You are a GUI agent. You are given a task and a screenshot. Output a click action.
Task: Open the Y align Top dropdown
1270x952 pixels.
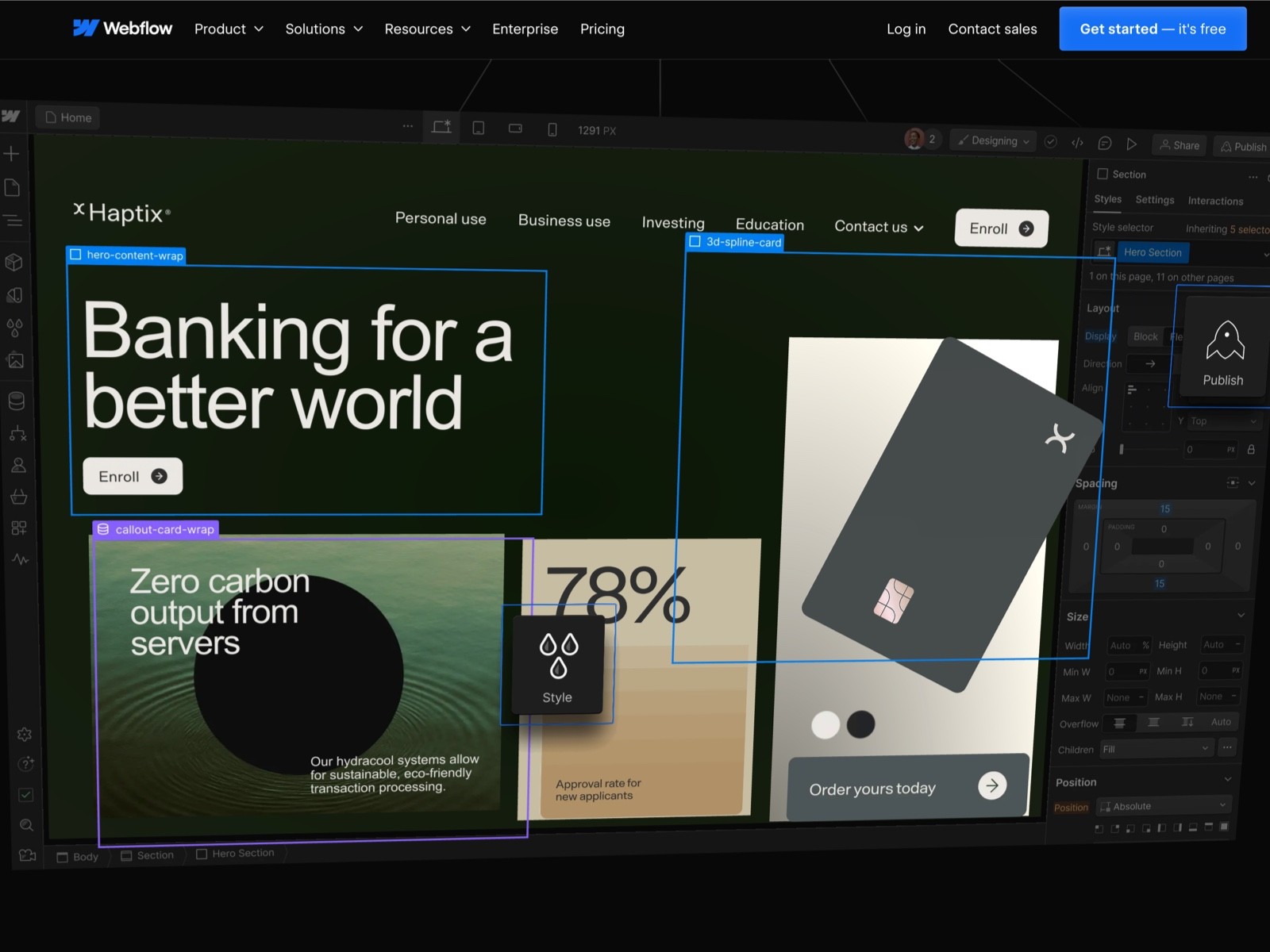click(1224, 421)
